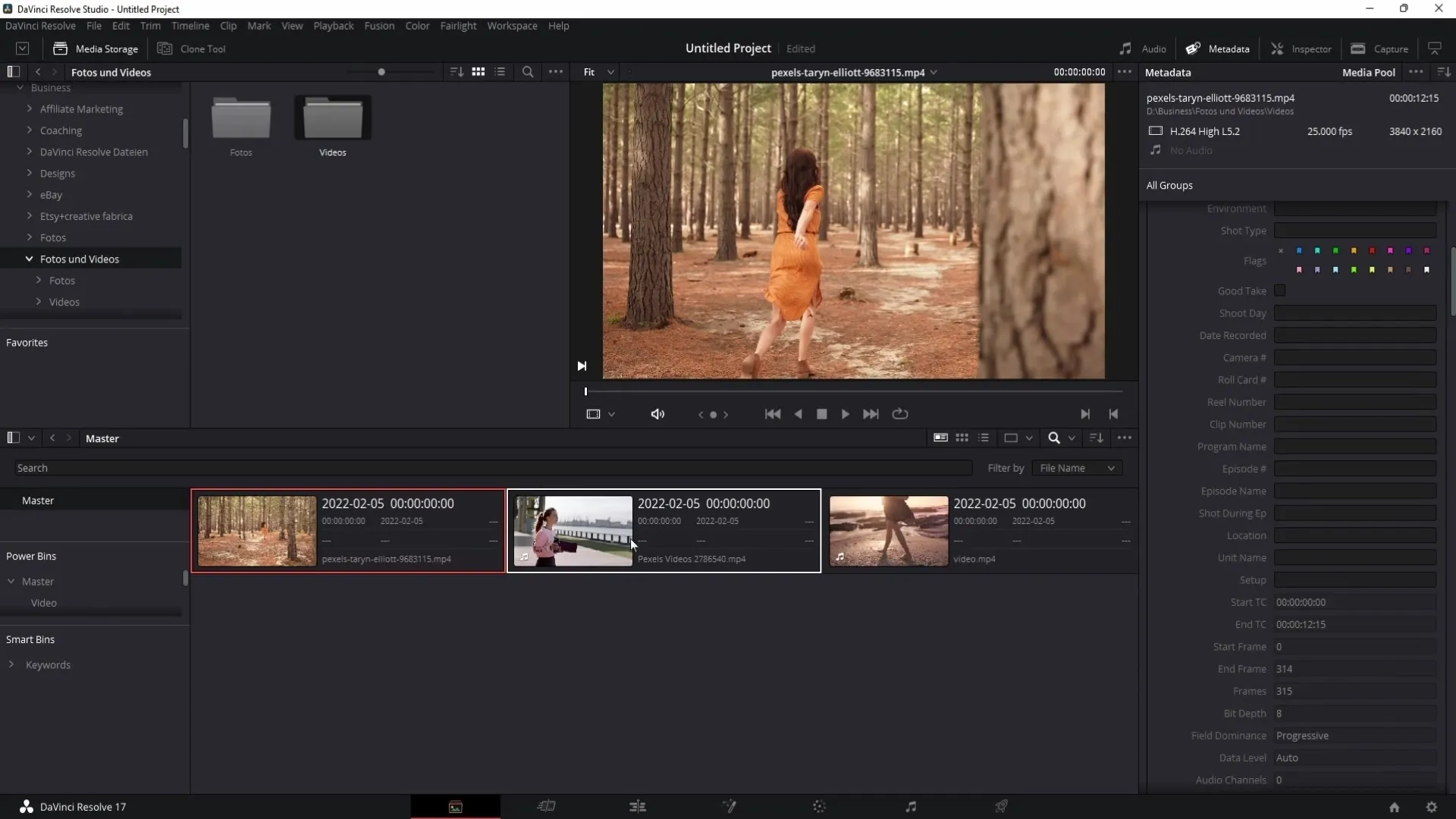Open the Playback menu
This screenshot has height=819, width=1456.
[333, 25]
